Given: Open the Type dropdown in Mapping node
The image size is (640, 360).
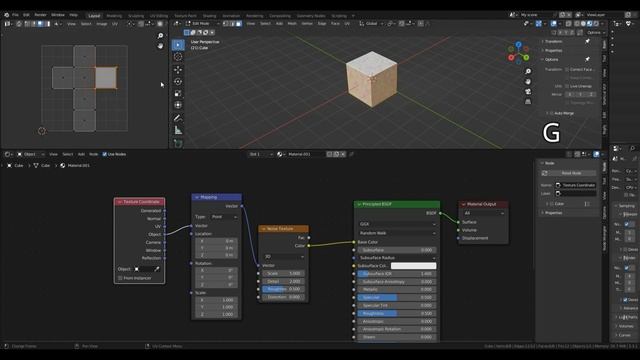Looking at the screenshot, I should [x=224, y=217].
